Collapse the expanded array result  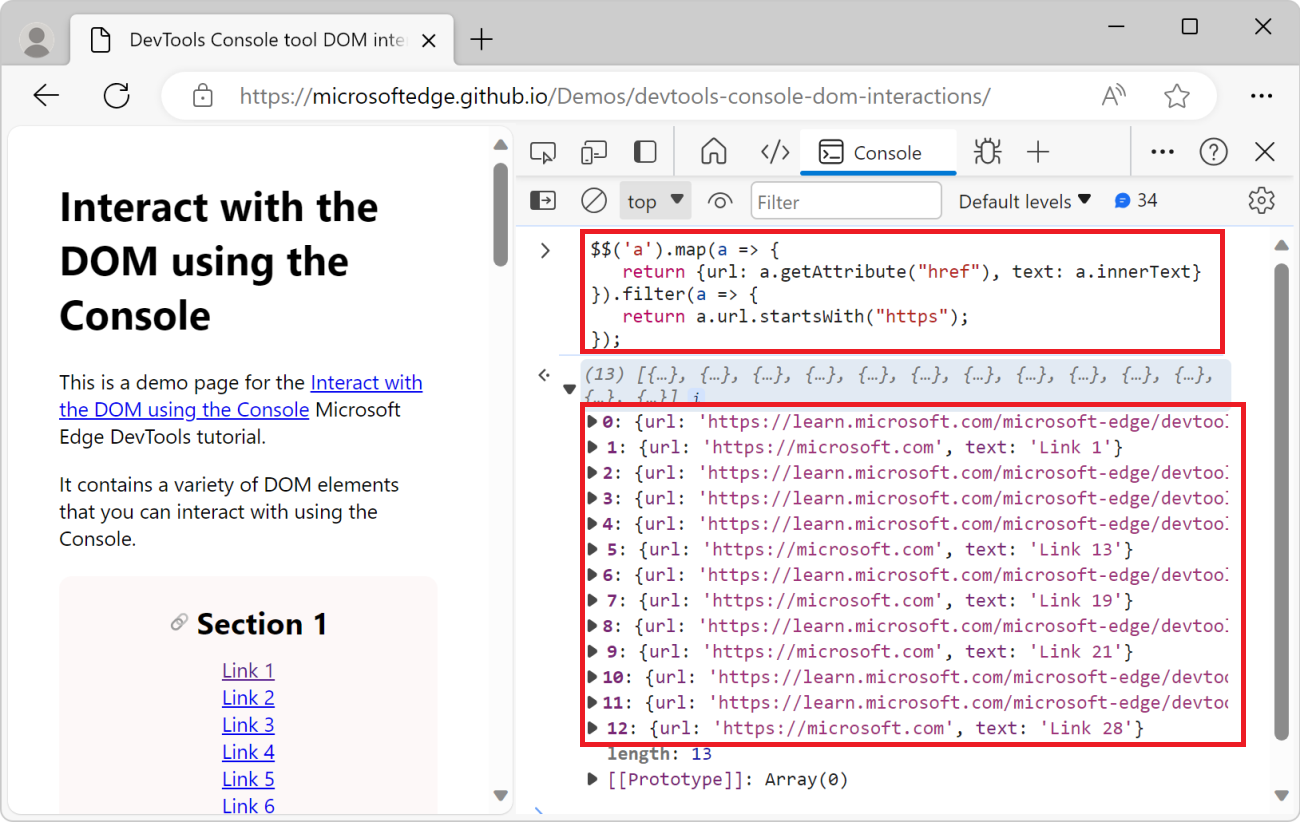(x=569, y=388)
